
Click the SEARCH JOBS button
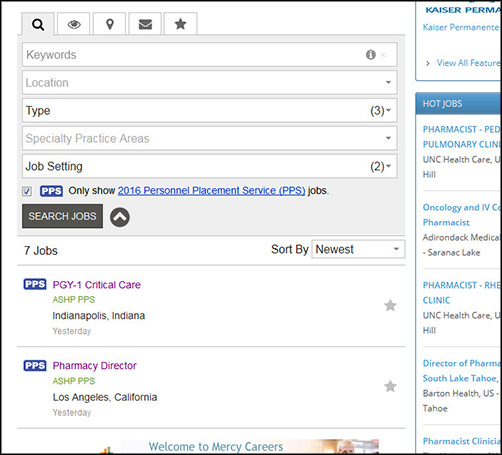point(62,216)
